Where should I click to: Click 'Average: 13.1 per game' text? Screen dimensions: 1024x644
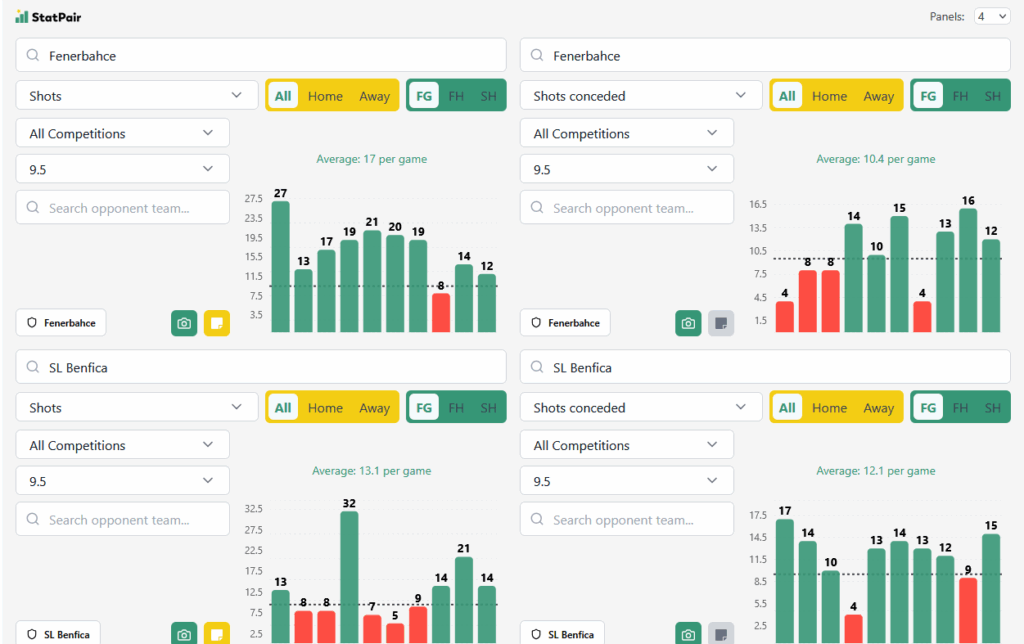[x=372, y=470]
